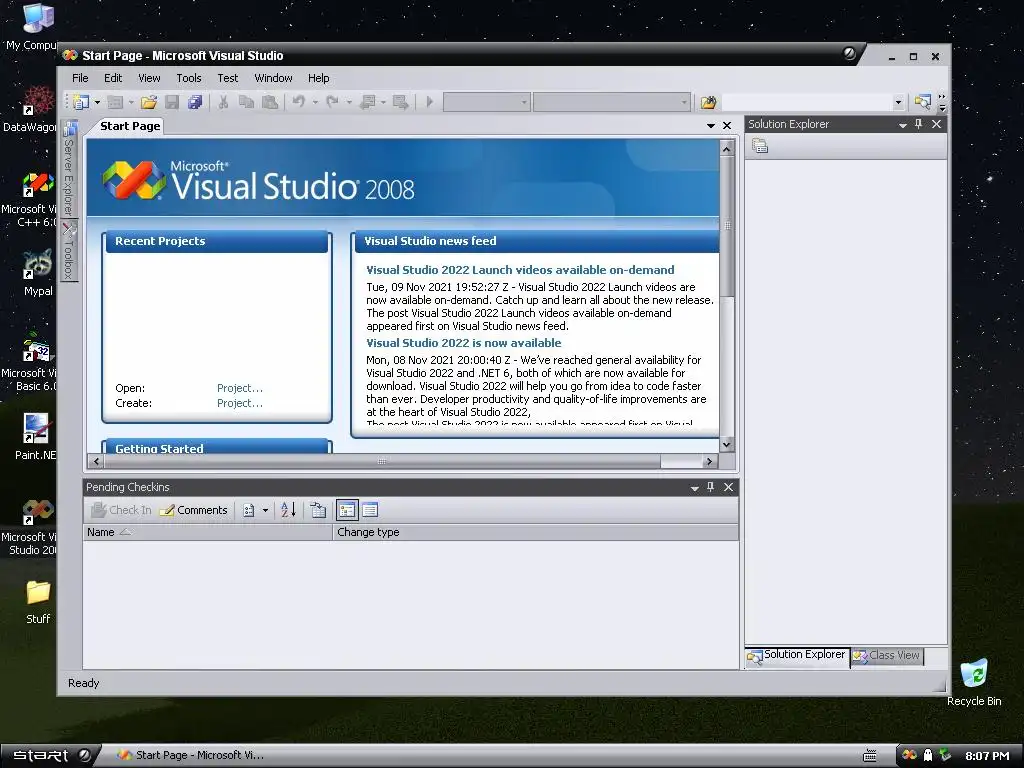Click the Recycle Bin desktop icon
Screen dimensions: 1024x768
pos(974,682)
